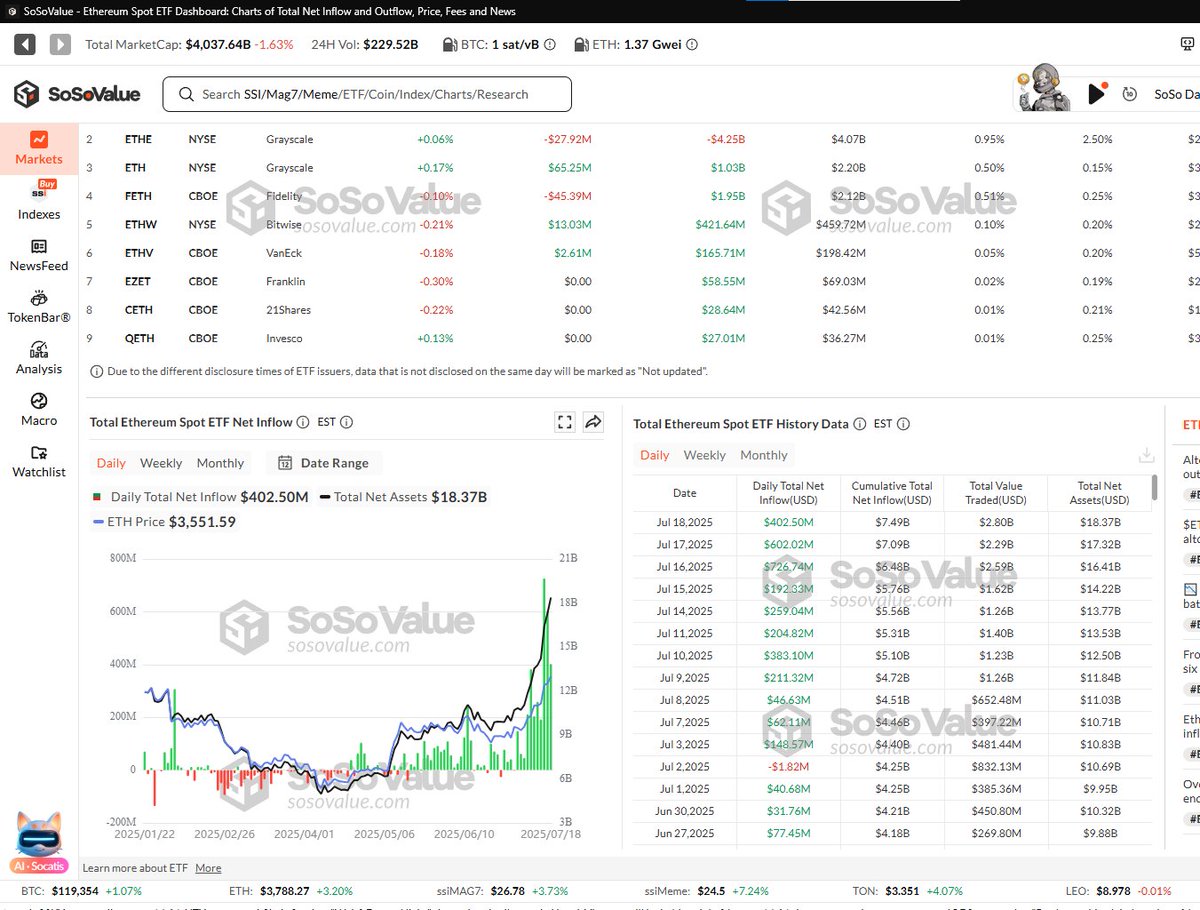
Task: Open the Date Range picker
Action: click(324, 463)
